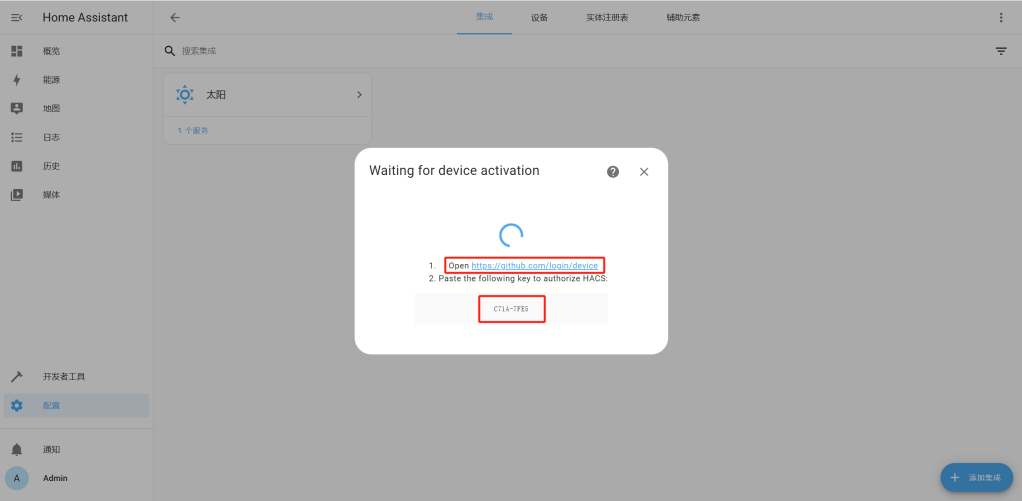
Task: Collapse the sidebar menu toggle icon
Action: coord(17,17)
